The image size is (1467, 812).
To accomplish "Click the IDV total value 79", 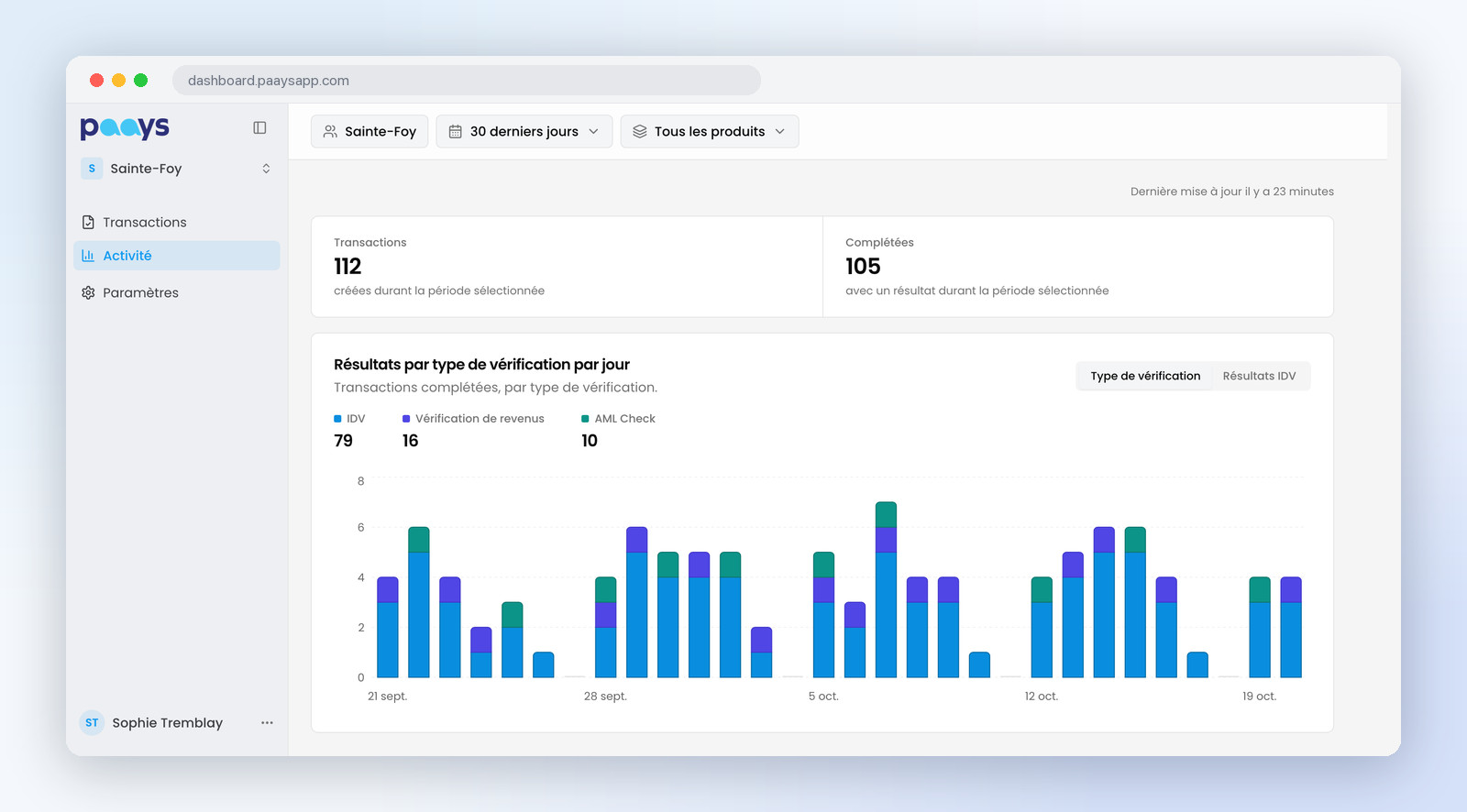I will [343, 441].
